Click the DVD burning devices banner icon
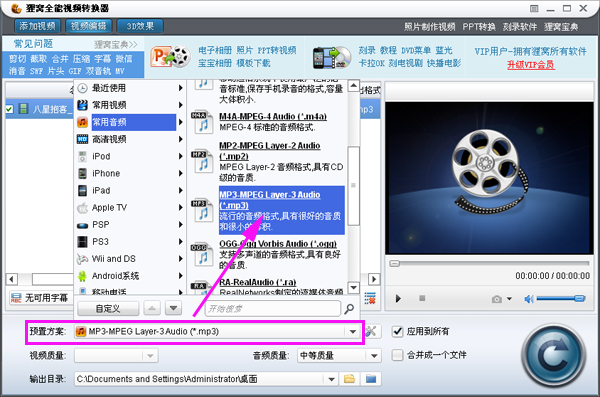Viewport: 600px width, 397px height. [331, 57]
